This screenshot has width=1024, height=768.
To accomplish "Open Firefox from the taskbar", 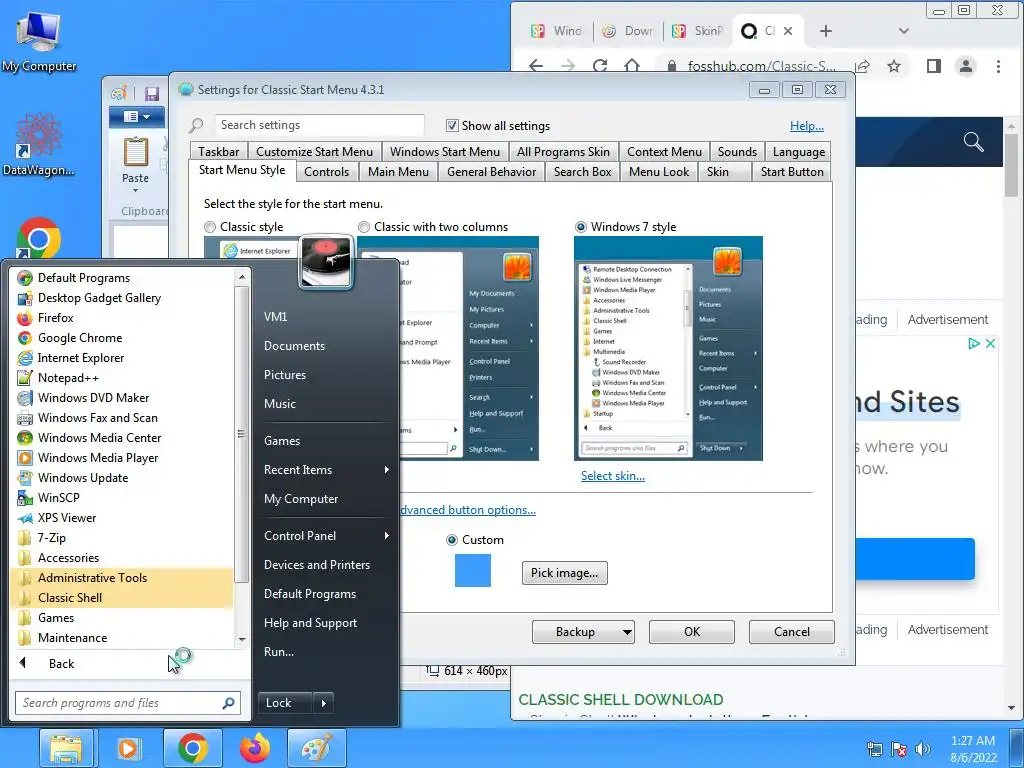I will coord(255,748).
